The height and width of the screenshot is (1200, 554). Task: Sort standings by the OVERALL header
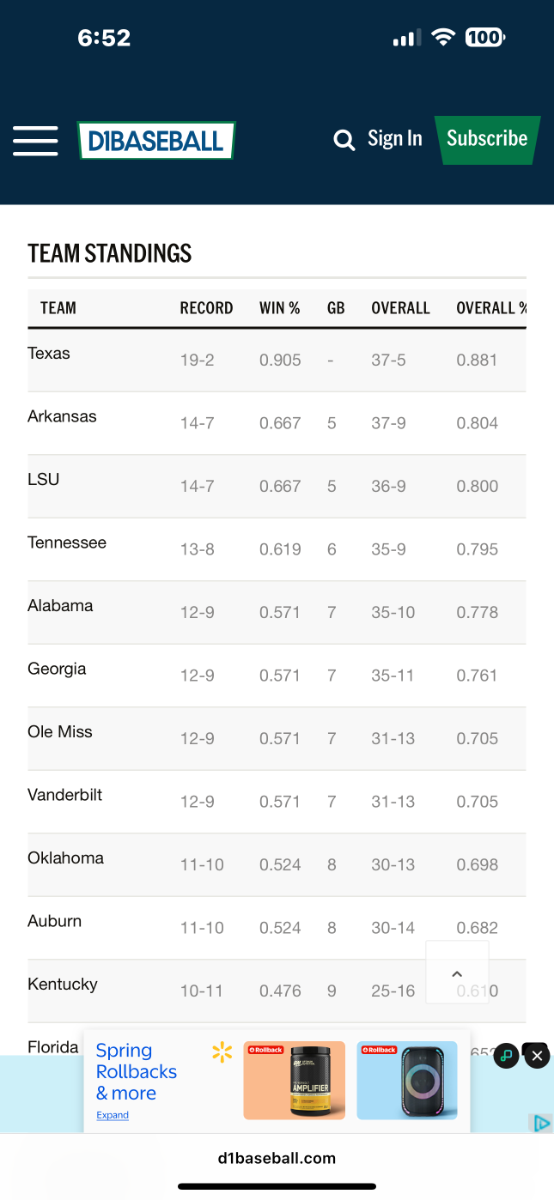point(400,308)
